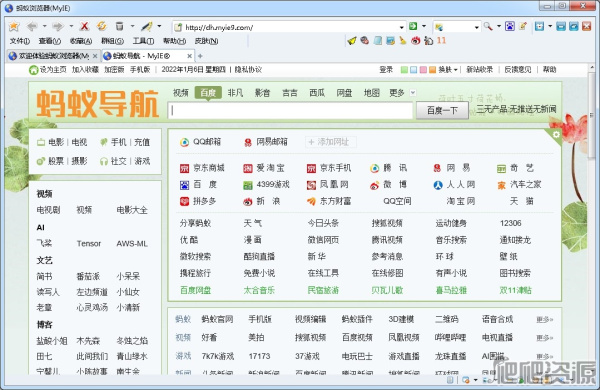Screen dimensions: 600x390
Task: Click the notepad with pencil icon
Action: click(x=523, y=26)
